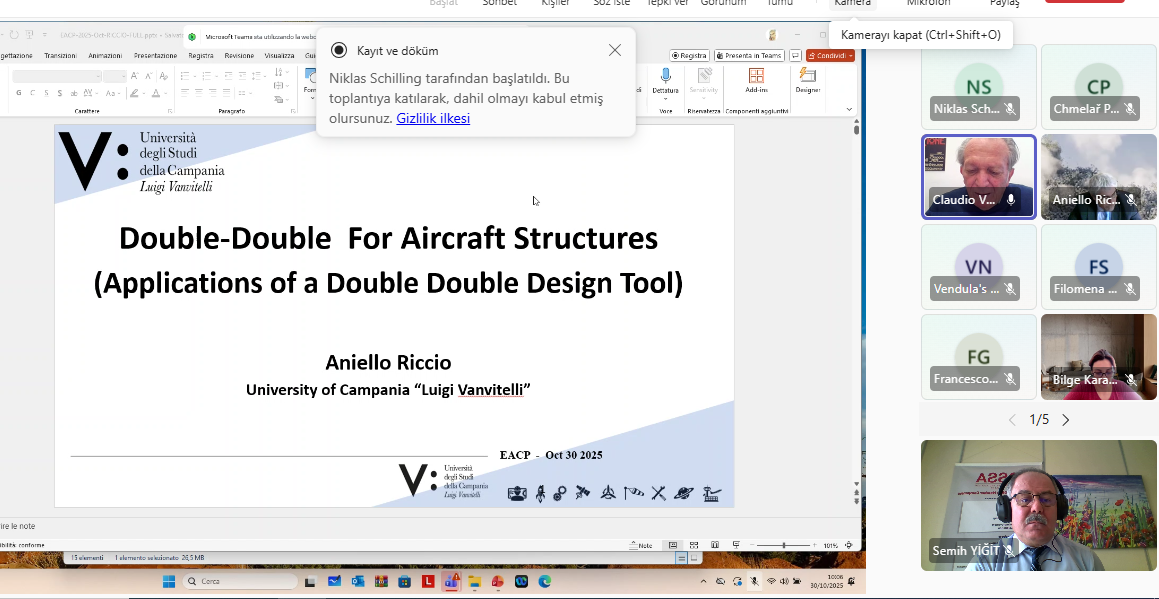Viewport: 1159px width, 599px height.
Task: Switch to the Animazioni ribbon tab
Action: (x=105, y=56)
